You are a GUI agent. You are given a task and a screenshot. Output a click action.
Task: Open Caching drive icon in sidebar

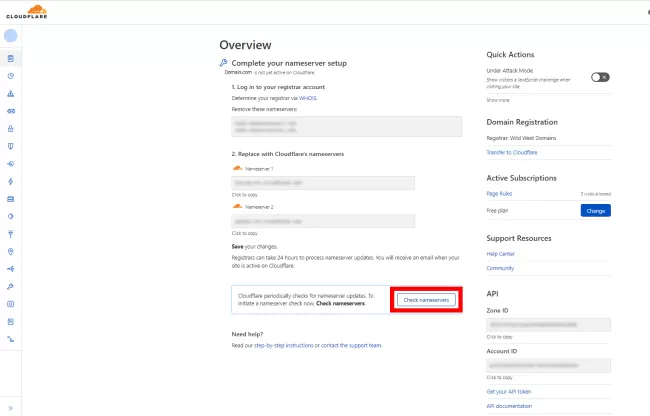[x=11, y=199]
